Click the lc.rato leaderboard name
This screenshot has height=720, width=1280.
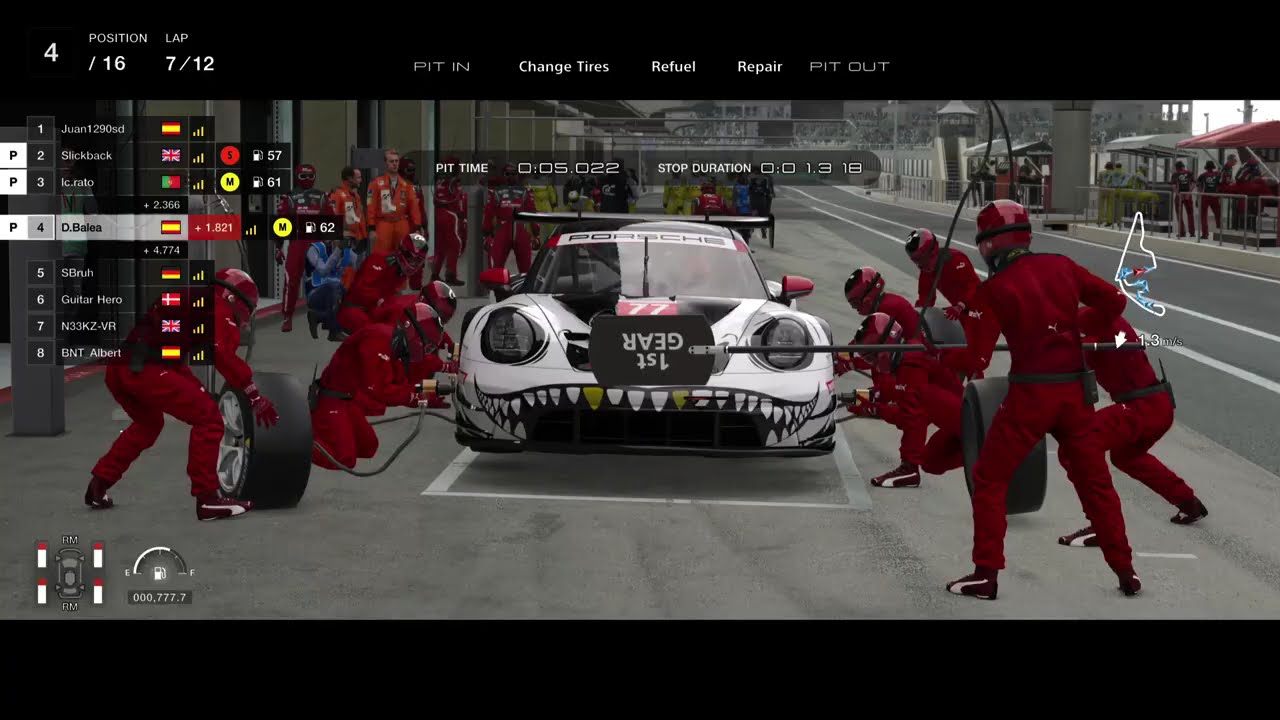coord(77,183)
